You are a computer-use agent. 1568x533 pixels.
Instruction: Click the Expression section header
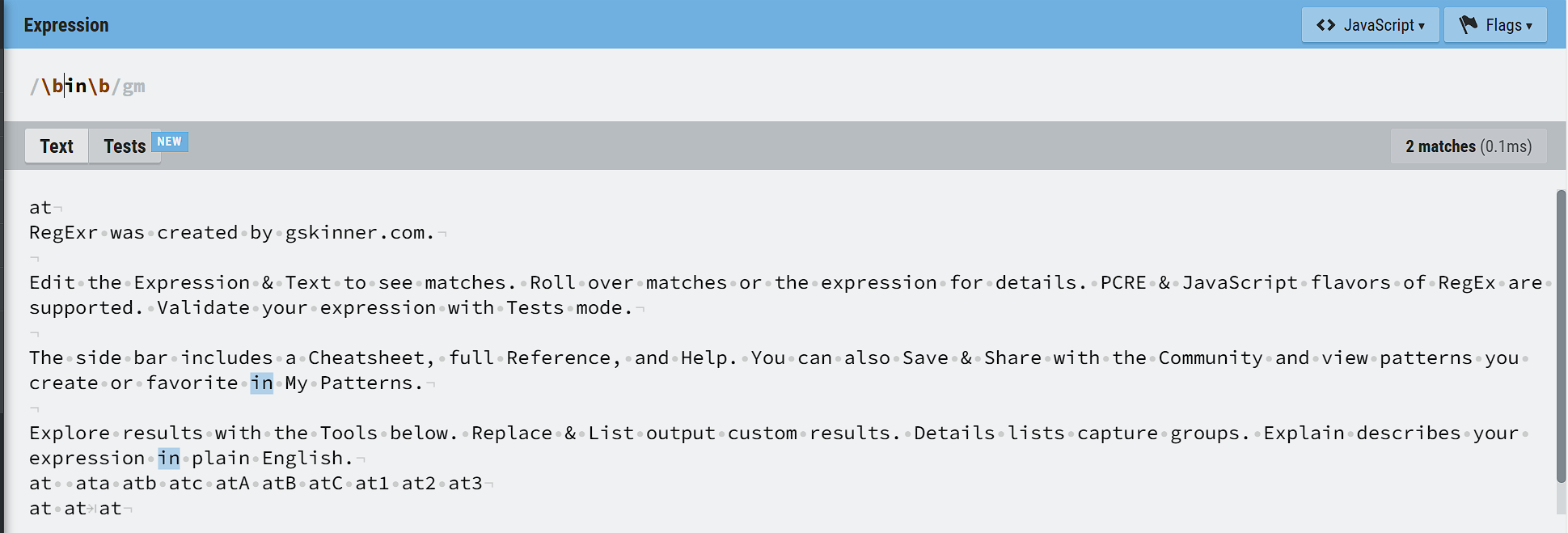click(66, 25)
